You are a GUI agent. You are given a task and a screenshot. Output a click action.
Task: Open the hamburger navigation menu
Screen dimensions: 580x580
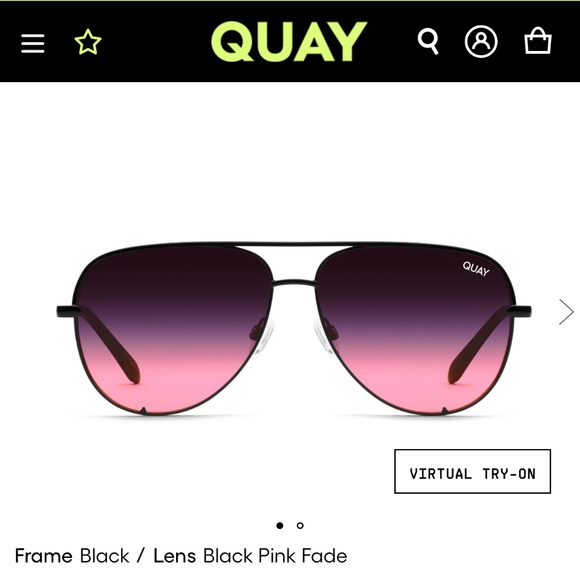pos(33,43)
